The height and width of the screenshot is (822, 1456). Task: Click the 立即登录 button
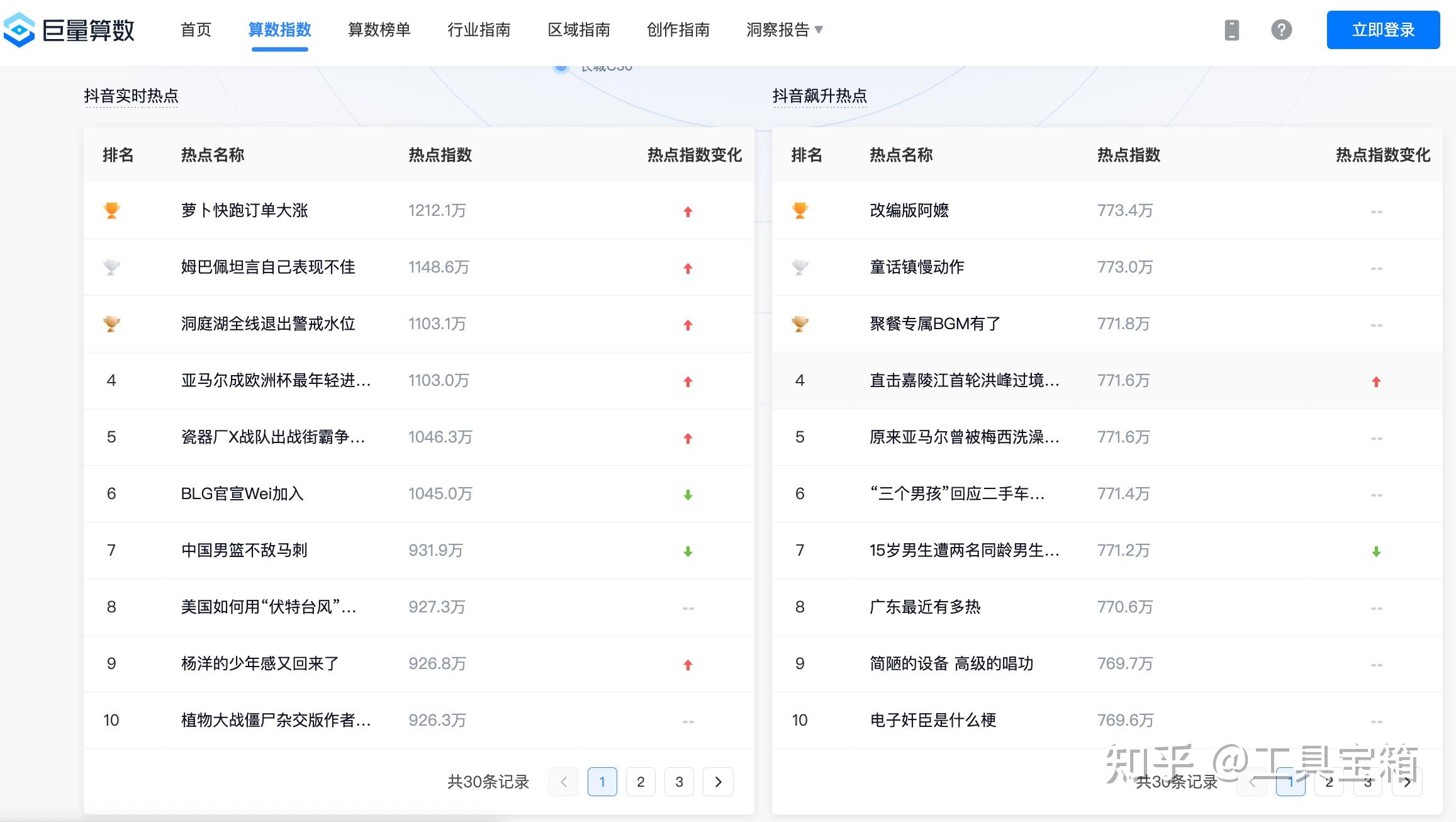1383,30
